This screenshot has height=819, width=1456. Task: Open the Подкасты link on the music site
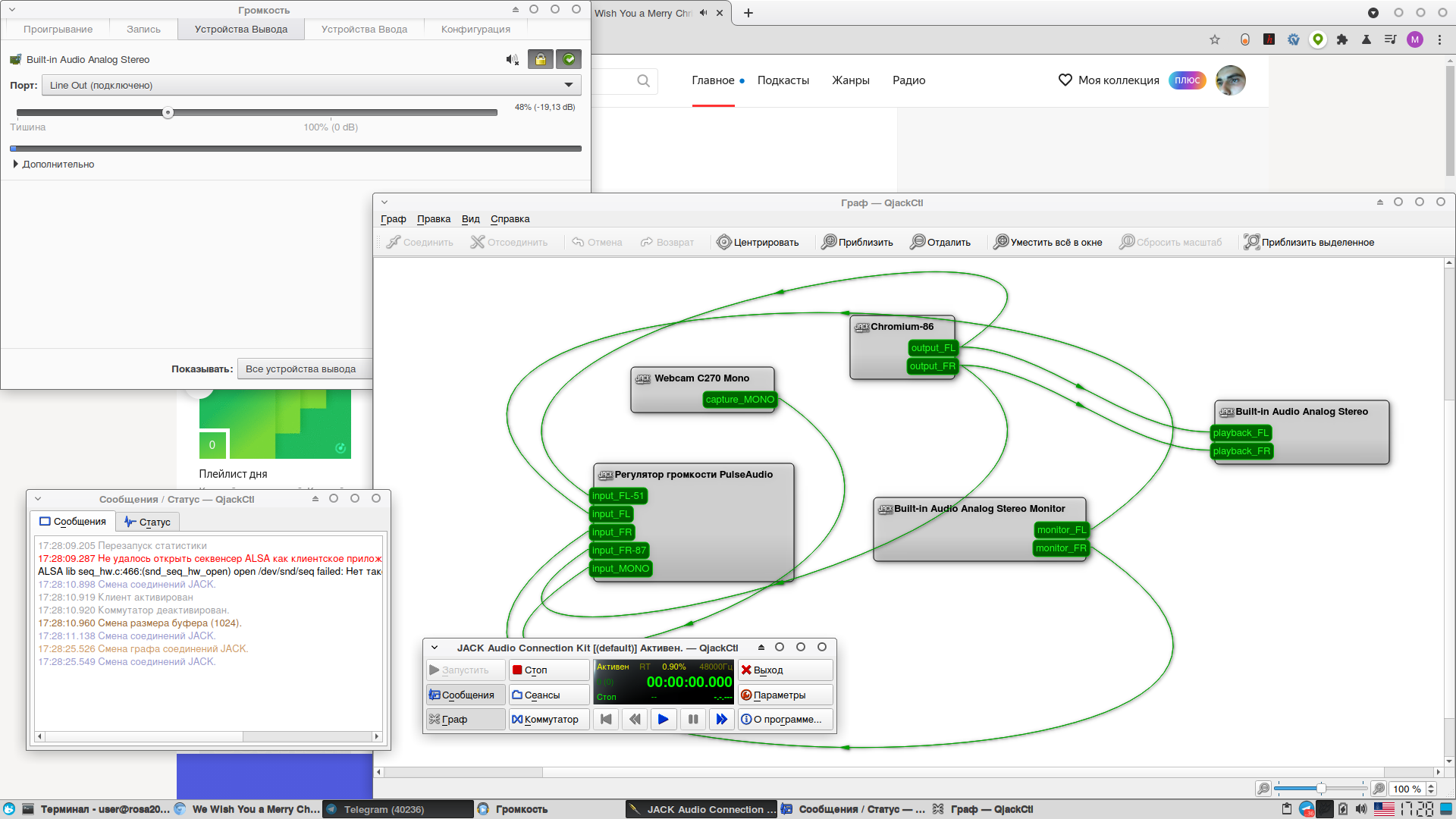point(783,80)
